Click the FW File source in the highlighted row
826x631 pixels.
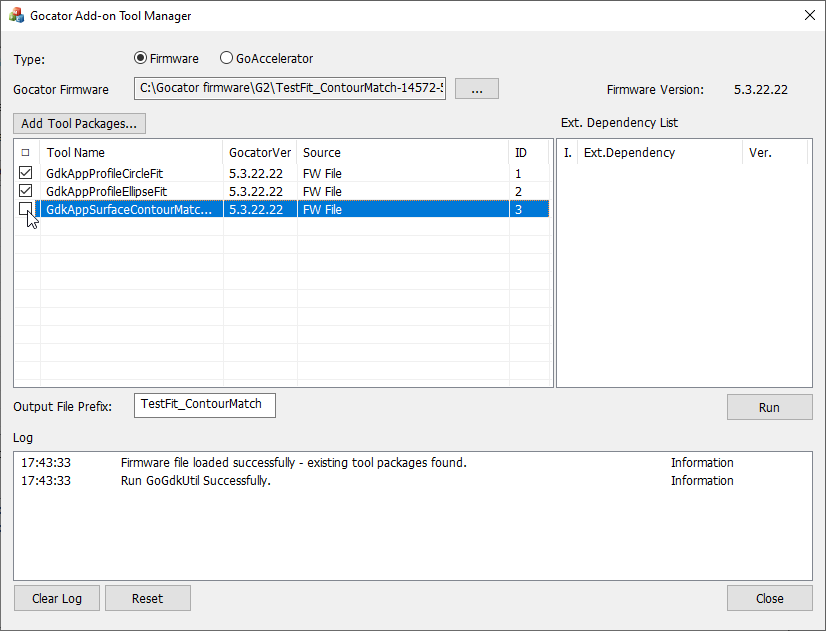point(322,209)
